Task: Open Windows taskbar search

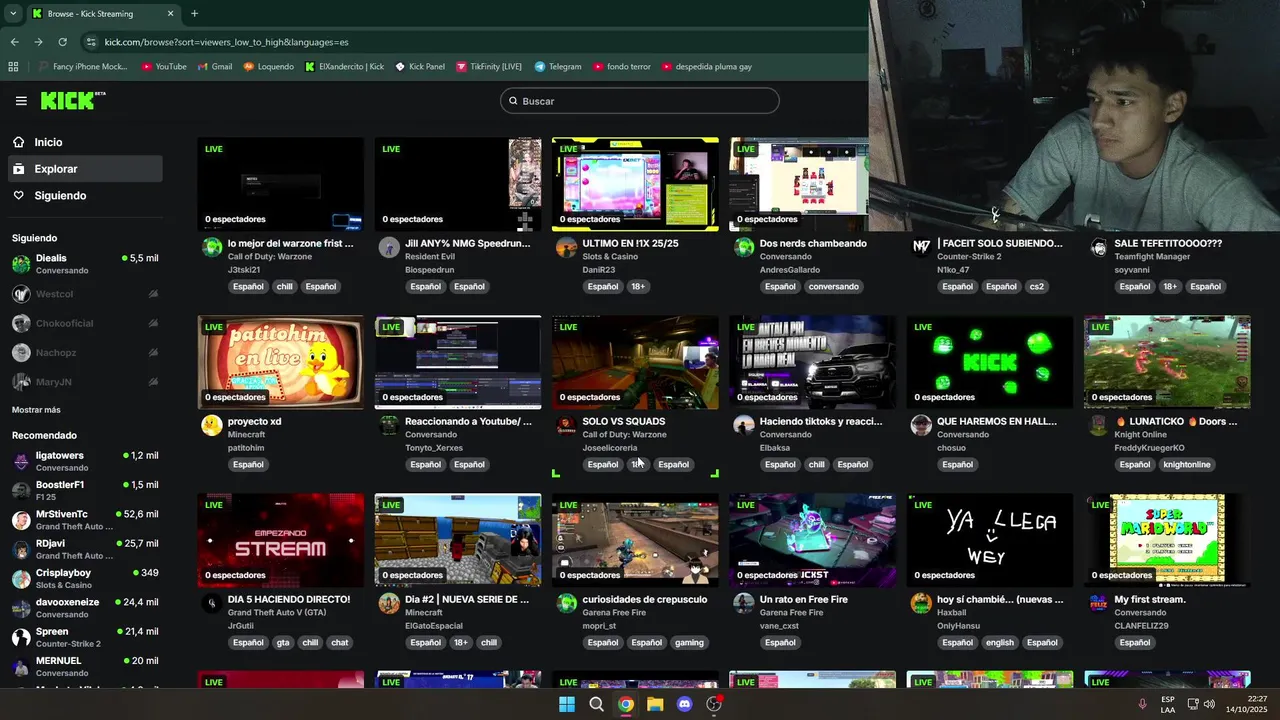Action: [x=596, y=704]
